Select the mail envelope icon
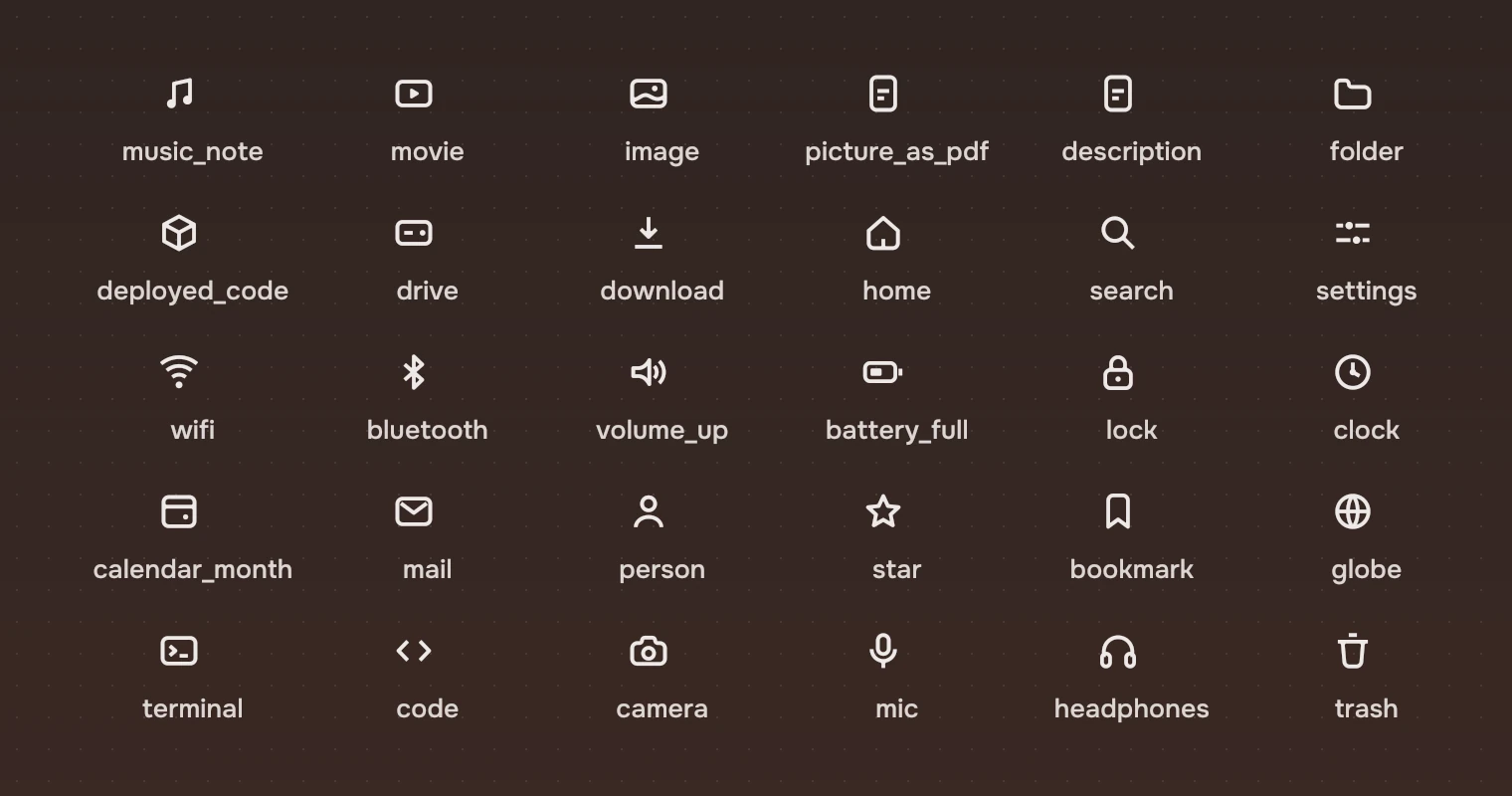The image size is (1512, 796). point(414,511)
